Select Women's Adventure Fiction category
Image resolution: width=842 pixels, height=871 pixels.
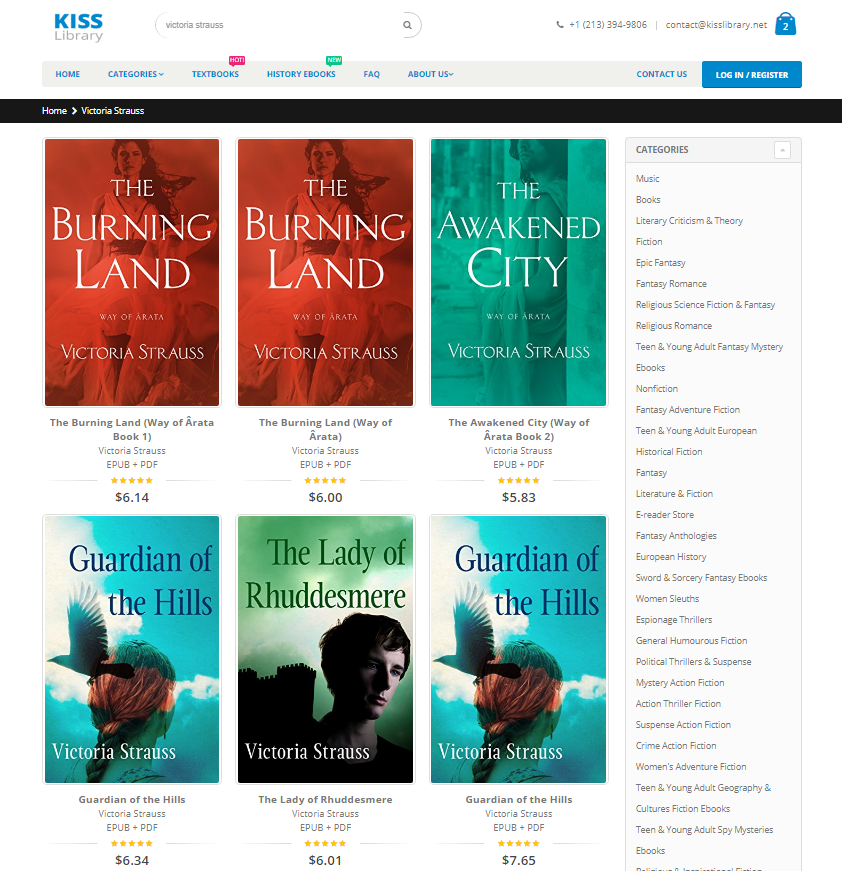(x=691, y=767)
